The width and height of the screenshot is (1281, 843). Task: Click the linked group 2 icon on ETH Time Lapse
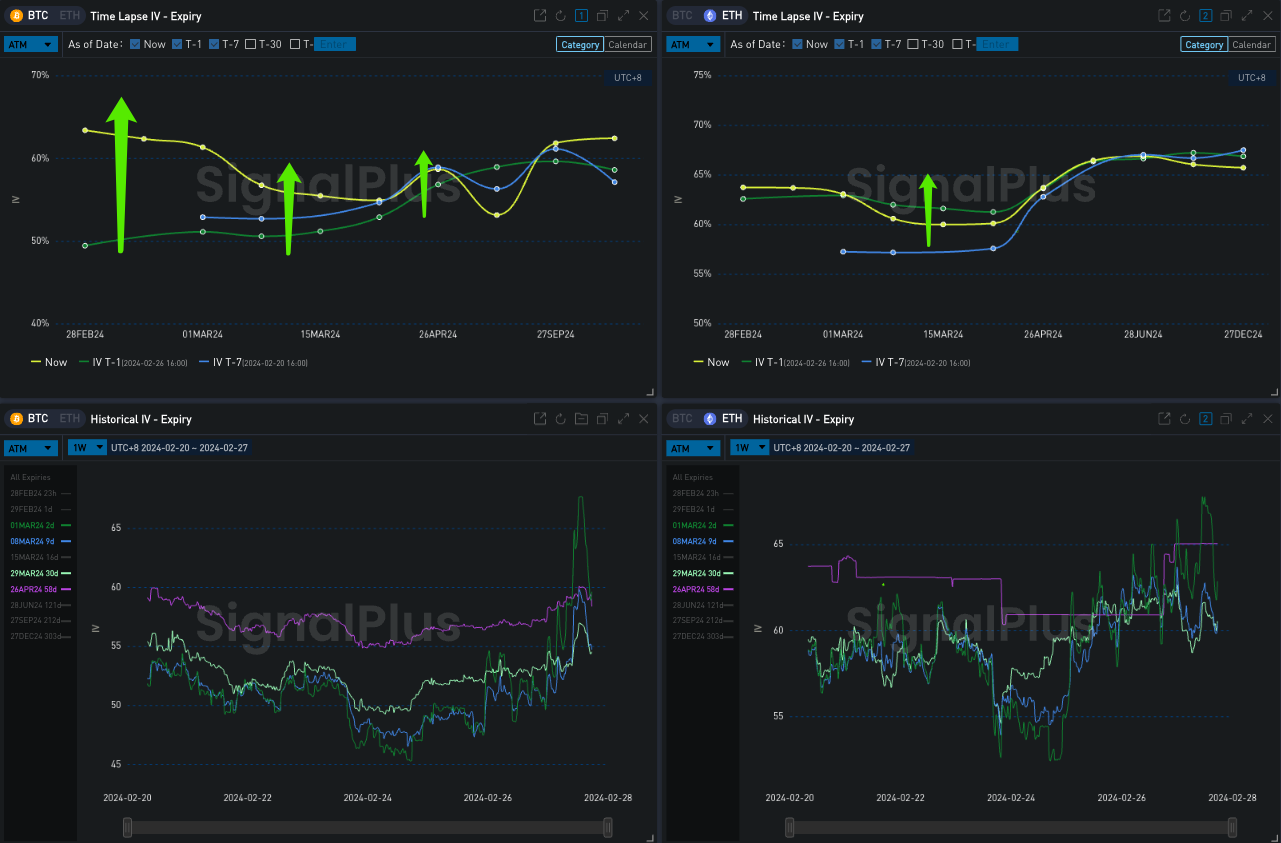[1205, 16]
